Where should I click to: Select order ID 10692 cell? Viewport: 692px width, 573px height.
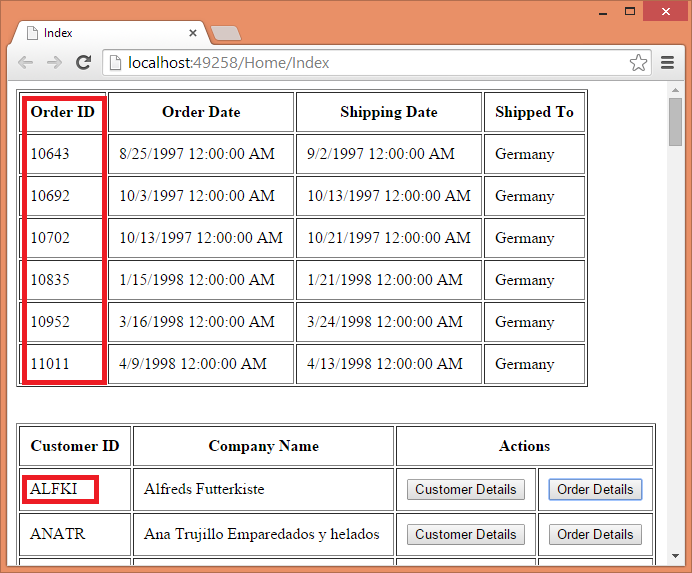click(63, 196)
